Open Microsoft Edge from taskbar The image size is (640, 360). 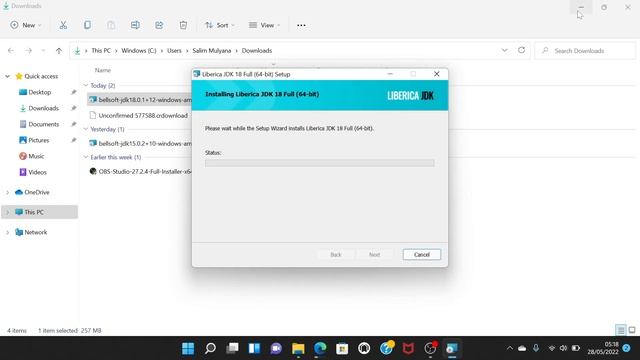click(320, 348)
